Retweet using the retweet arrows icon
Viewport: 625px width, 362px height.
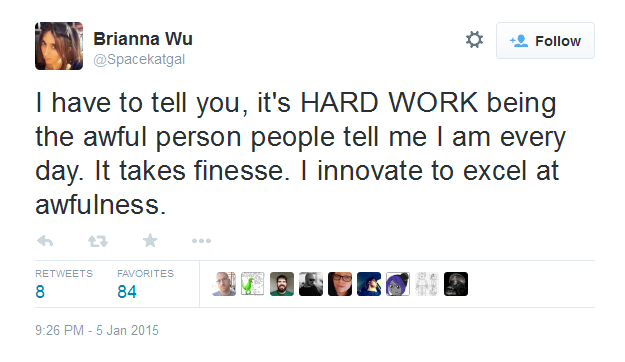[x=98, y=241]
